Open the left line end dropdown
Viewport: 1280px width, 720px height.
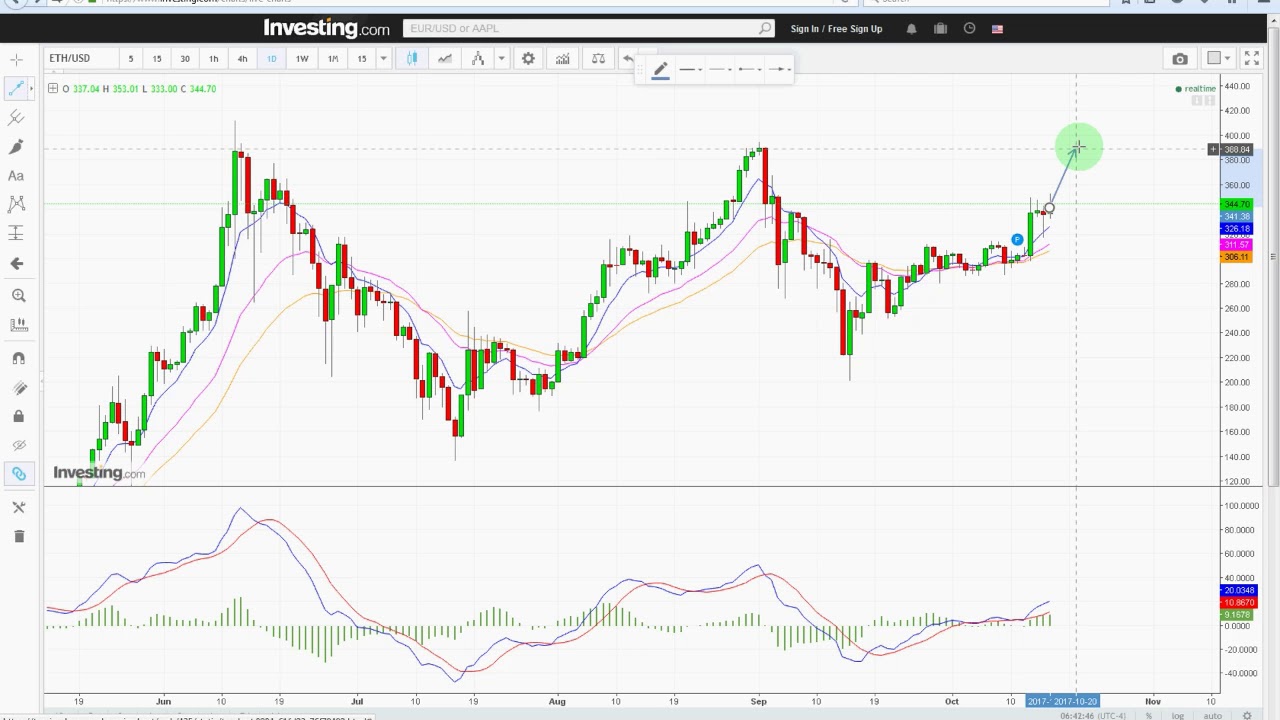tap(749, 70)
